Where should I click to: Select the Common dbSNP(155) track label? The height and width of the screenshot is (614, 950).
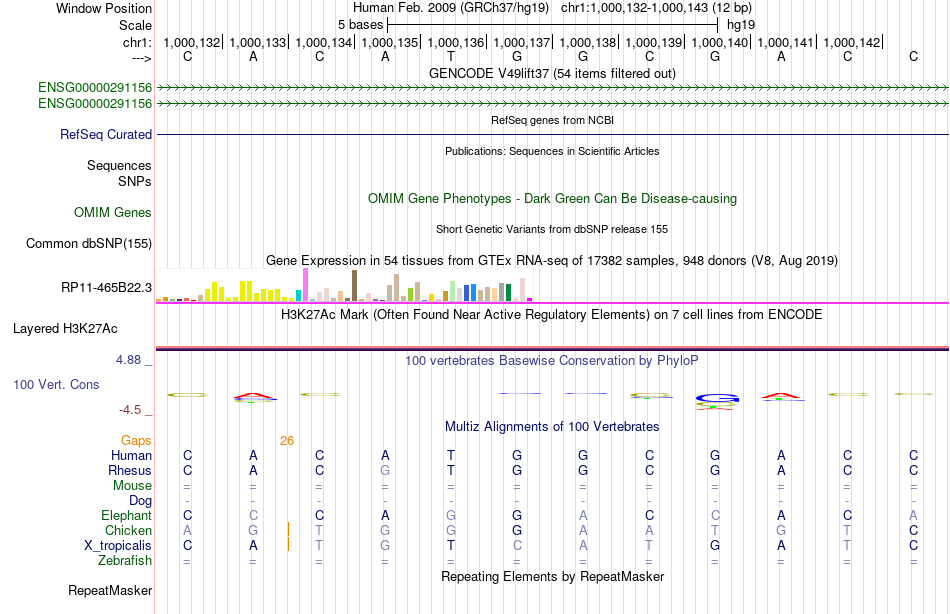(89, 243)
